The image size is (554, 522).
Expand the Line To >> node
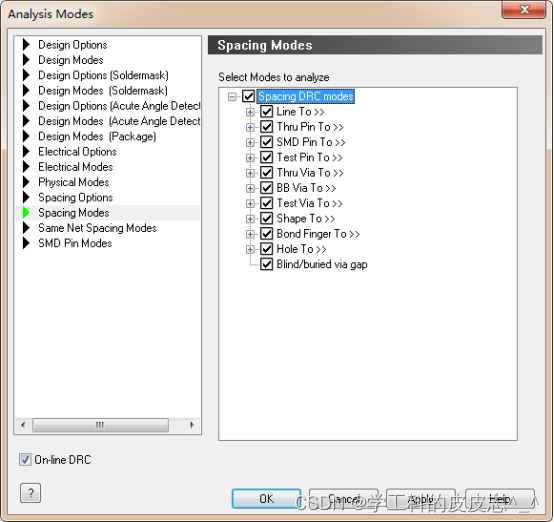click(x=250, y=112)
